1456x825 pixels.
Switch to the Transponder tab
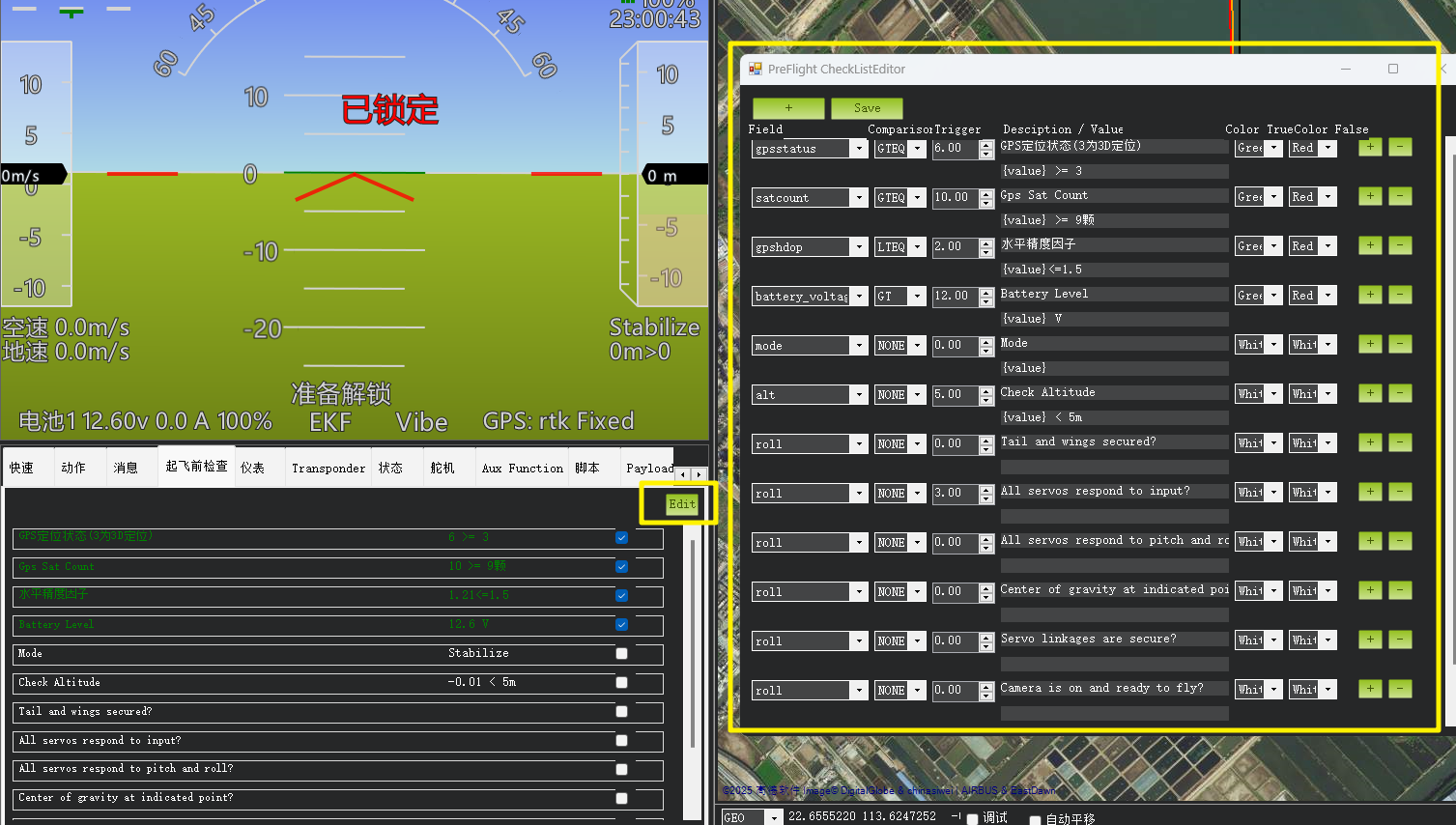[328, 469]
